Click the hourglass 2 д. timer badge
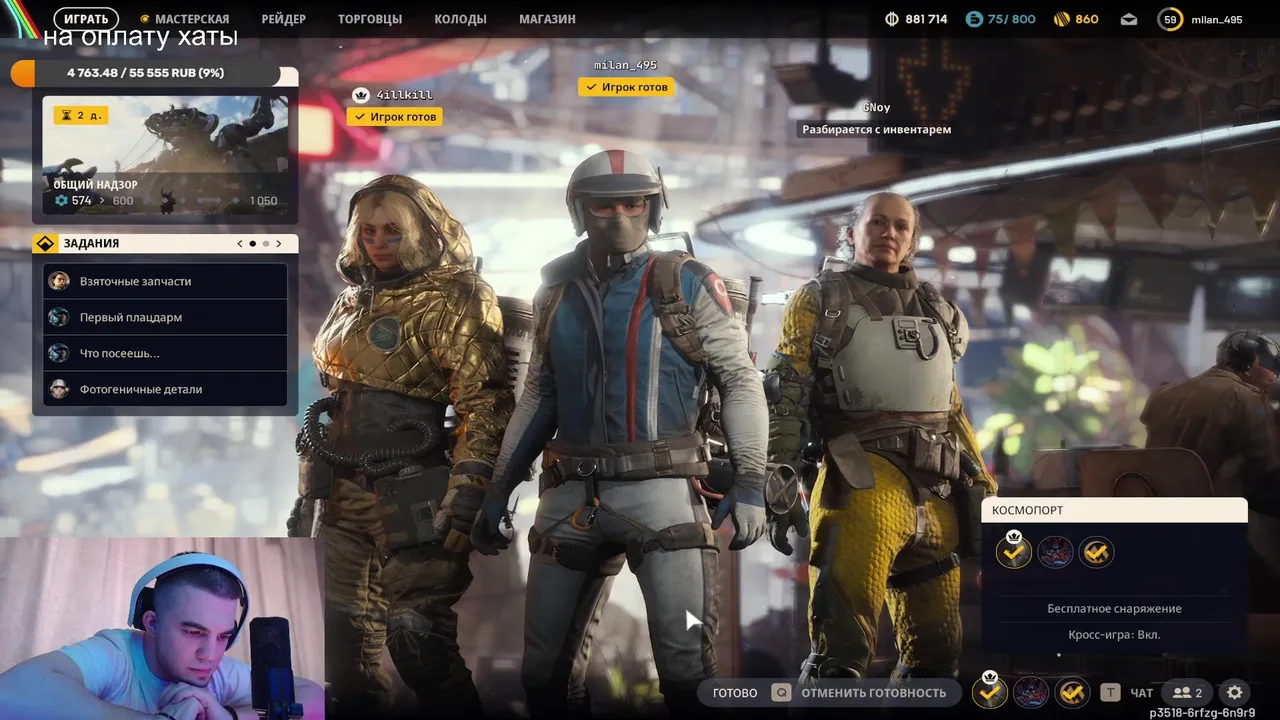 [x=81, y=115]
